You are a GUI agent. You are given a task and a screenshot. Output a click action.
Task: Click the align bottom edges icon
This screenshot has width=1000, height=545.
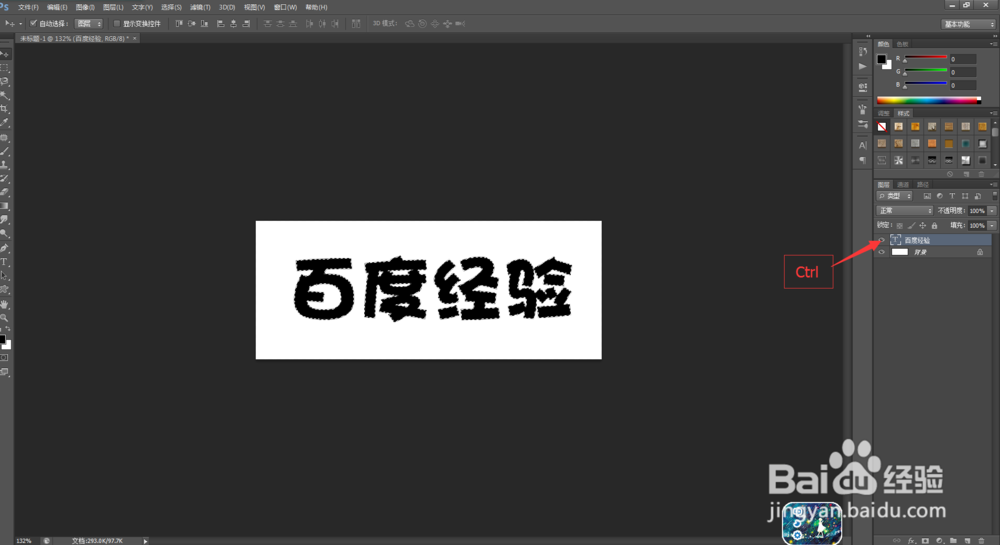pos(204,24)
